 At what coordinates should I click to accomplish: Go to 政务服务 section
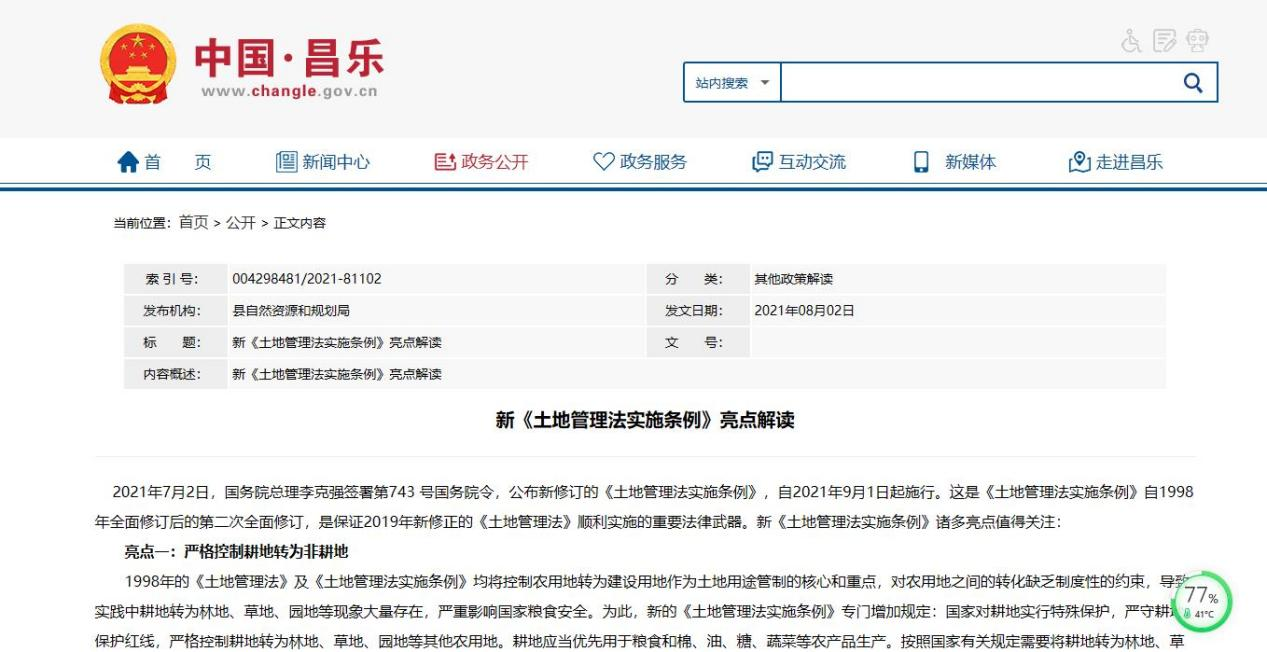click(x=640, y=162)
